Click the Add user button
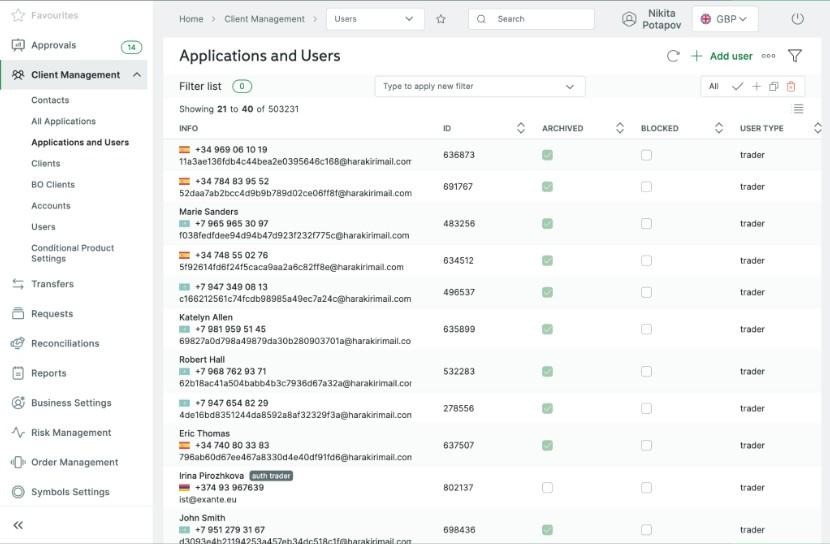Viewport: 830px width, 544px height. click(x=722, y=57)
